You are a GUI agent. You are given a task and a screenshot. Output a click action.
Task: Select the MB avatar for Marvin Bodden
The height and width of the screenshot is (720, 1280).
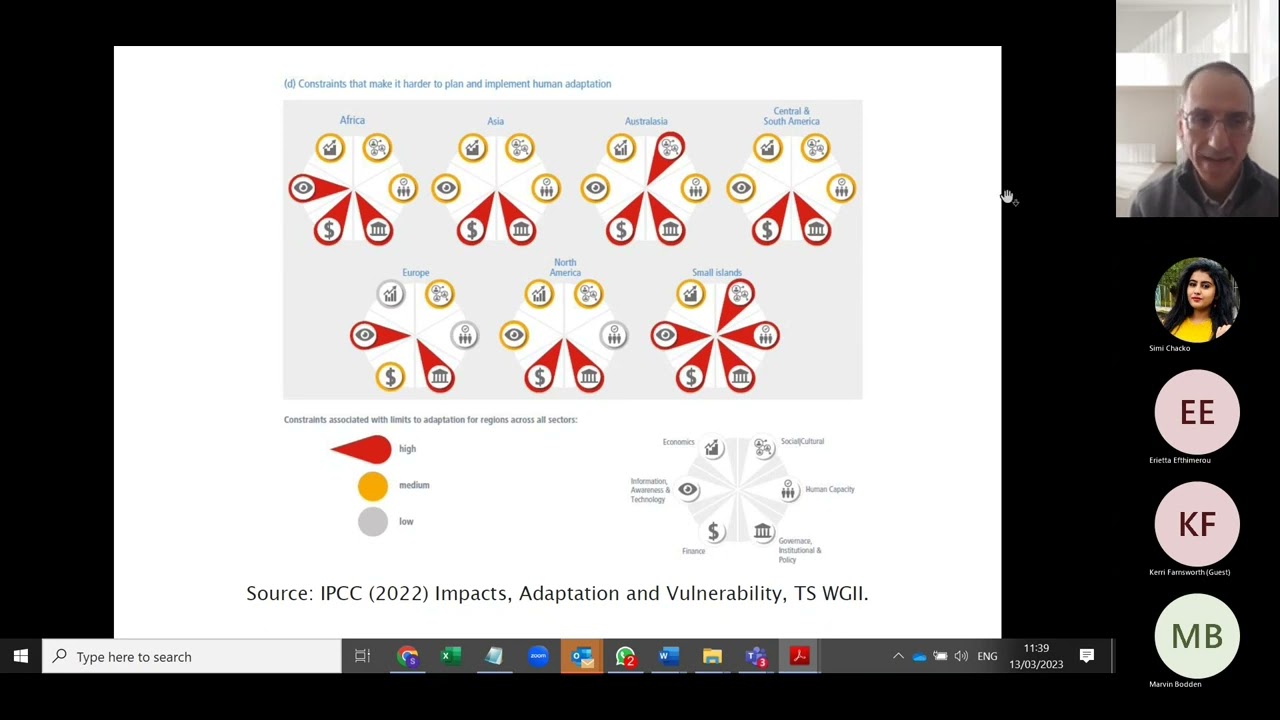[x=1197, y=636]
